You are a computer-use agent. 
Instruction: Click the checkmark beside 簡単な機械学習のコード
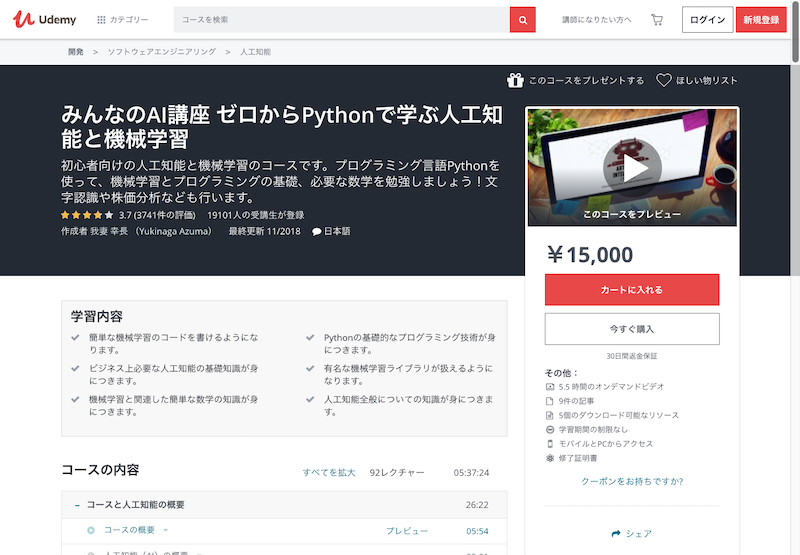click(x=76, y=337)
